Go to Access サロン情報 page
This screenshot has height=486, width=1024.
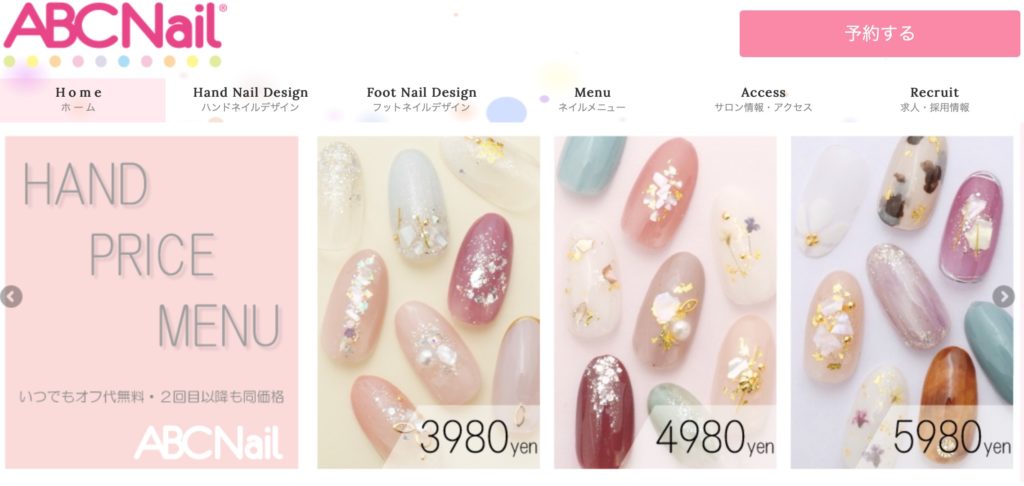pos(763,99)
